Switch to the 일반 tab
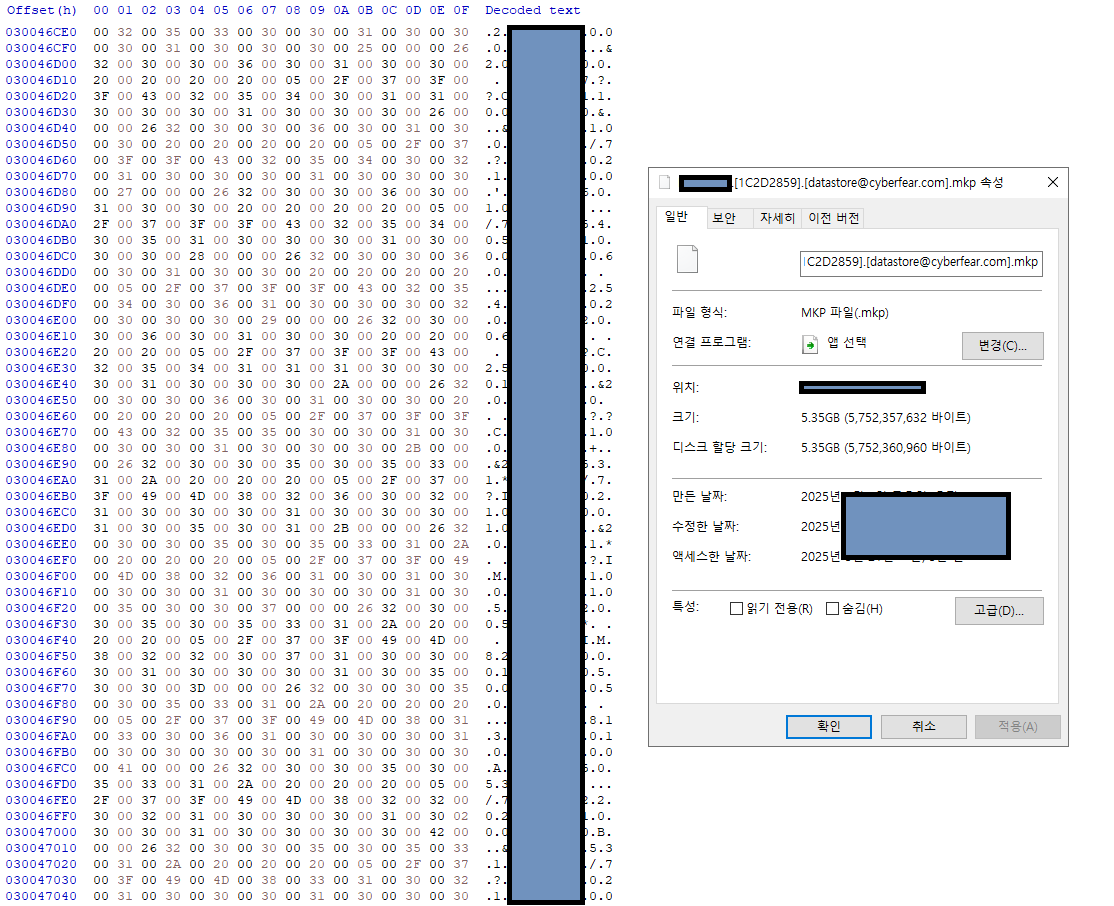Viewport: 1114px width, 906px height. coord(677,218)
